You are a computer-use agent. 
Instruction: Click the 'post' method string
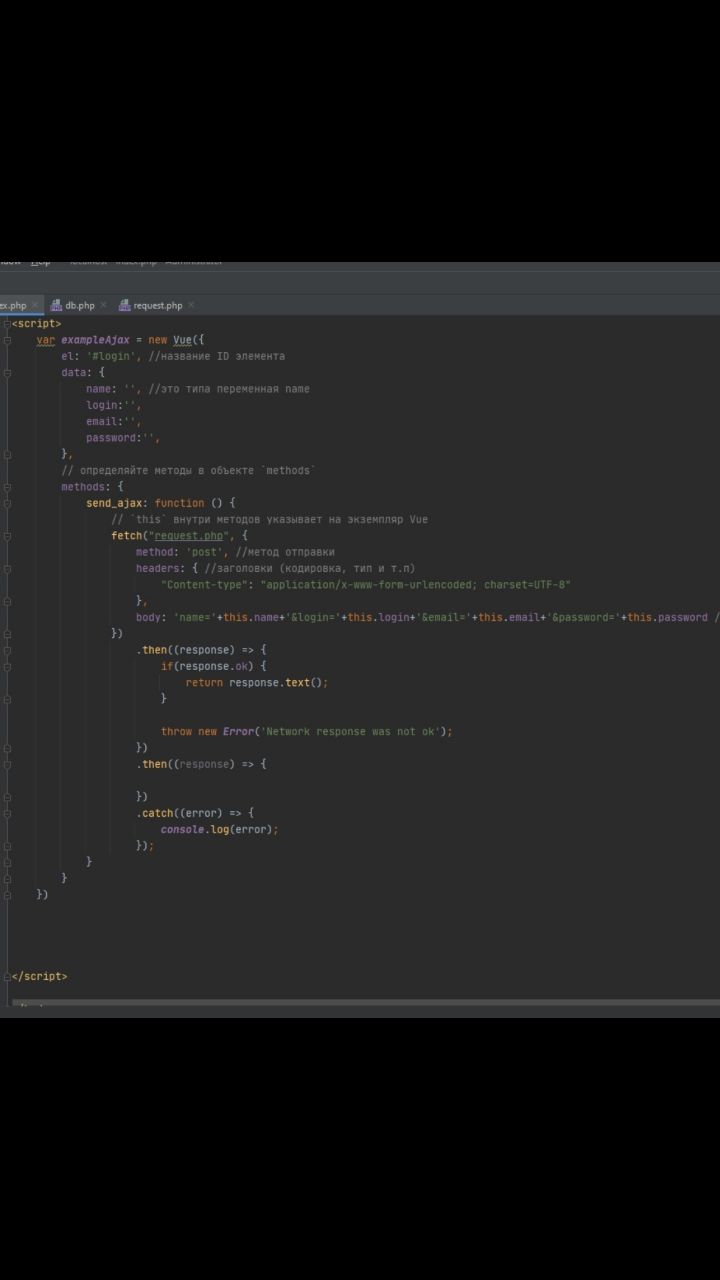point(204,552)
